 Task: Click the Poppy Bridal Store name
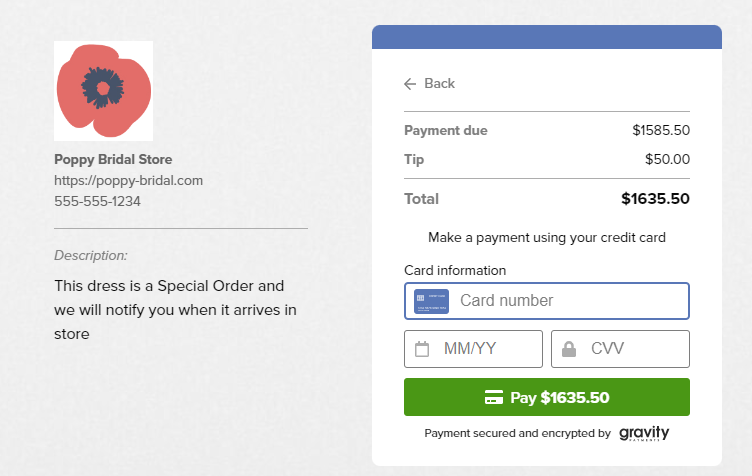point(113,160)
